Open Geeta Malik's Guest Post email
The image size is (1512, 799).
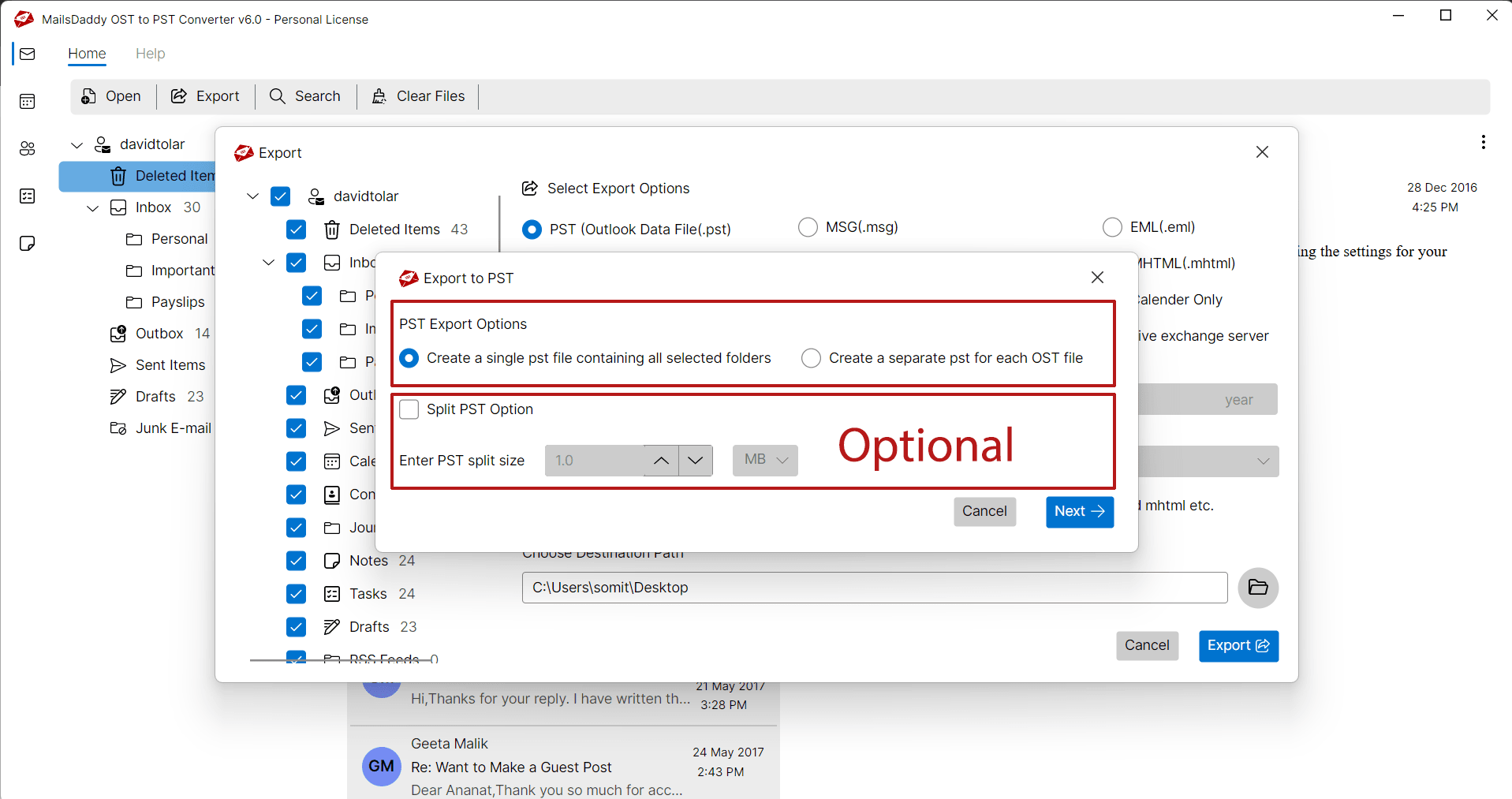click(564, 766)
